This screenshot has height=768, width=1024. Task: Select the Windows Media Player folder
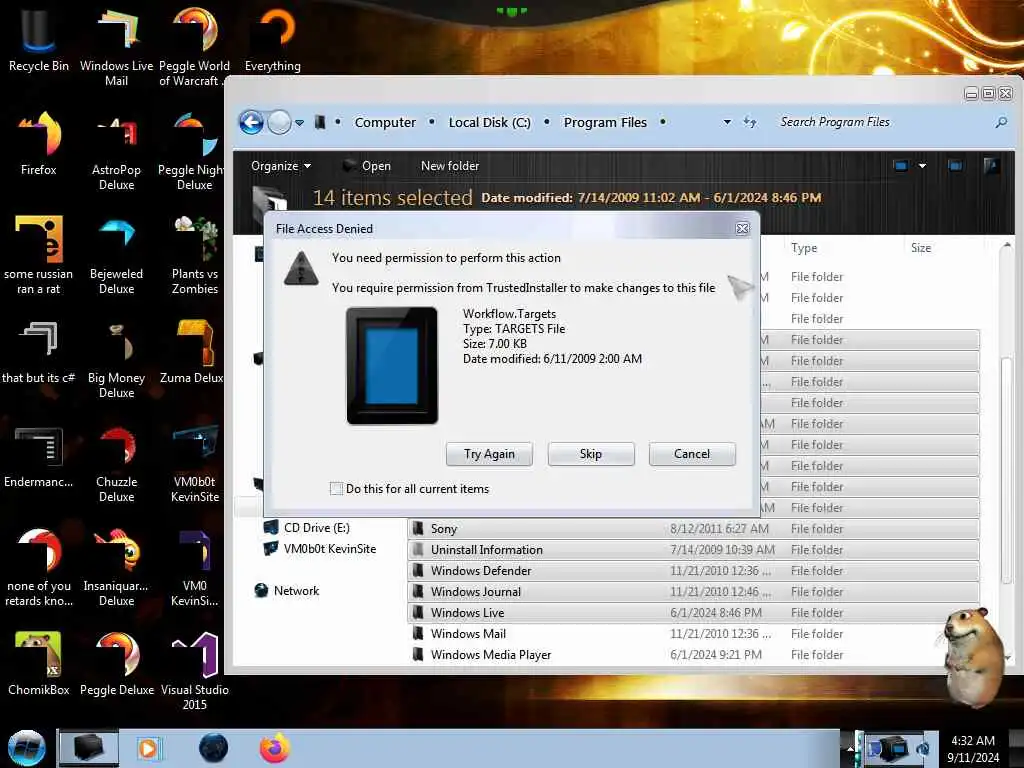point(693,654)
